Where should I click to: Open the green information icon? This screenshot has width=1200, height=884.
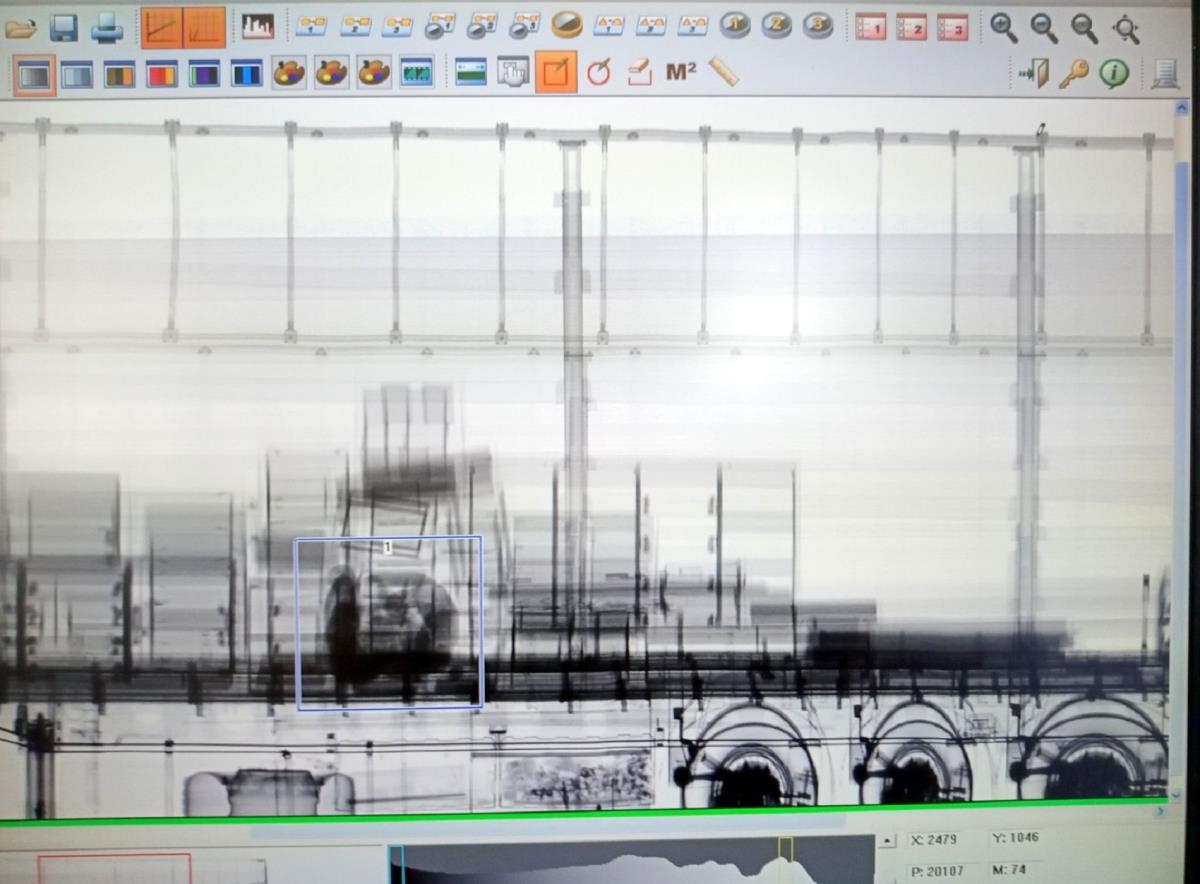(x=1114, y=73)
